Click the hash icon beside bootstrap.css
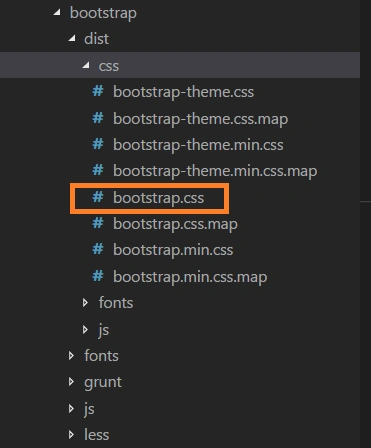This screenshot has height=448, width=371. coord(98,197)
